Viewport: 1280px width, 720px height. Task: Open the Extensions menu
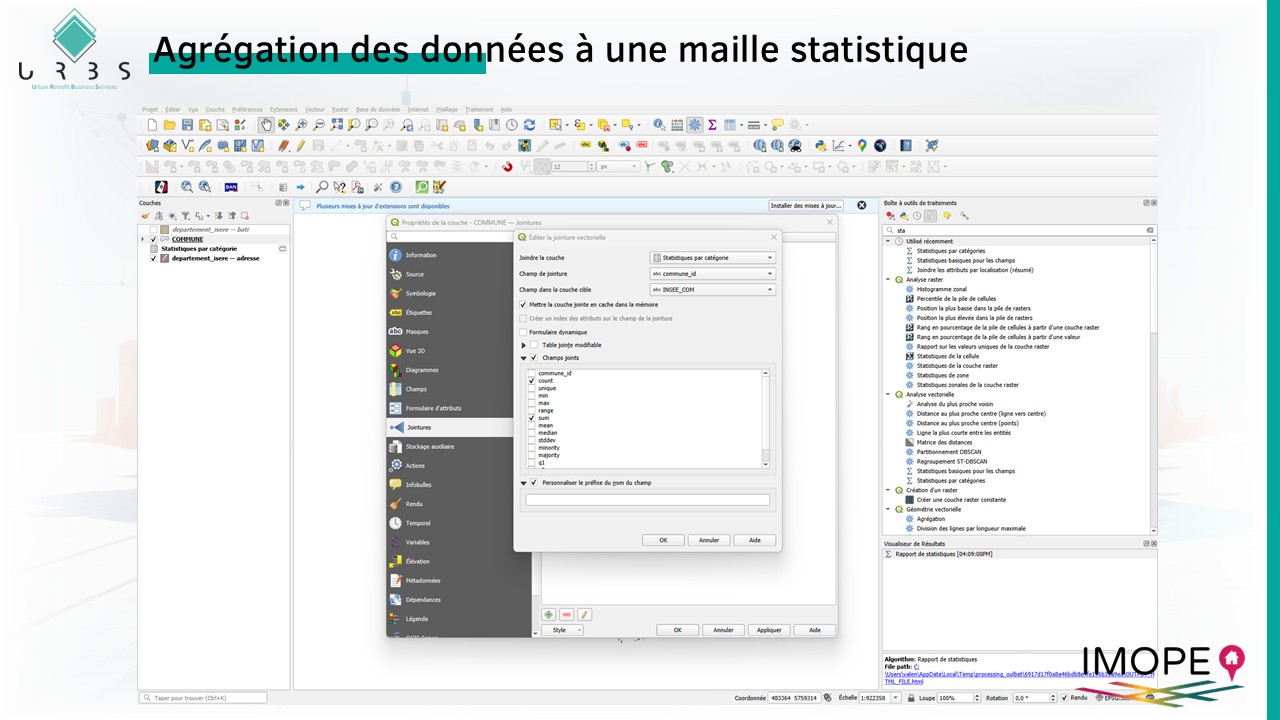(x=283, y=109)
